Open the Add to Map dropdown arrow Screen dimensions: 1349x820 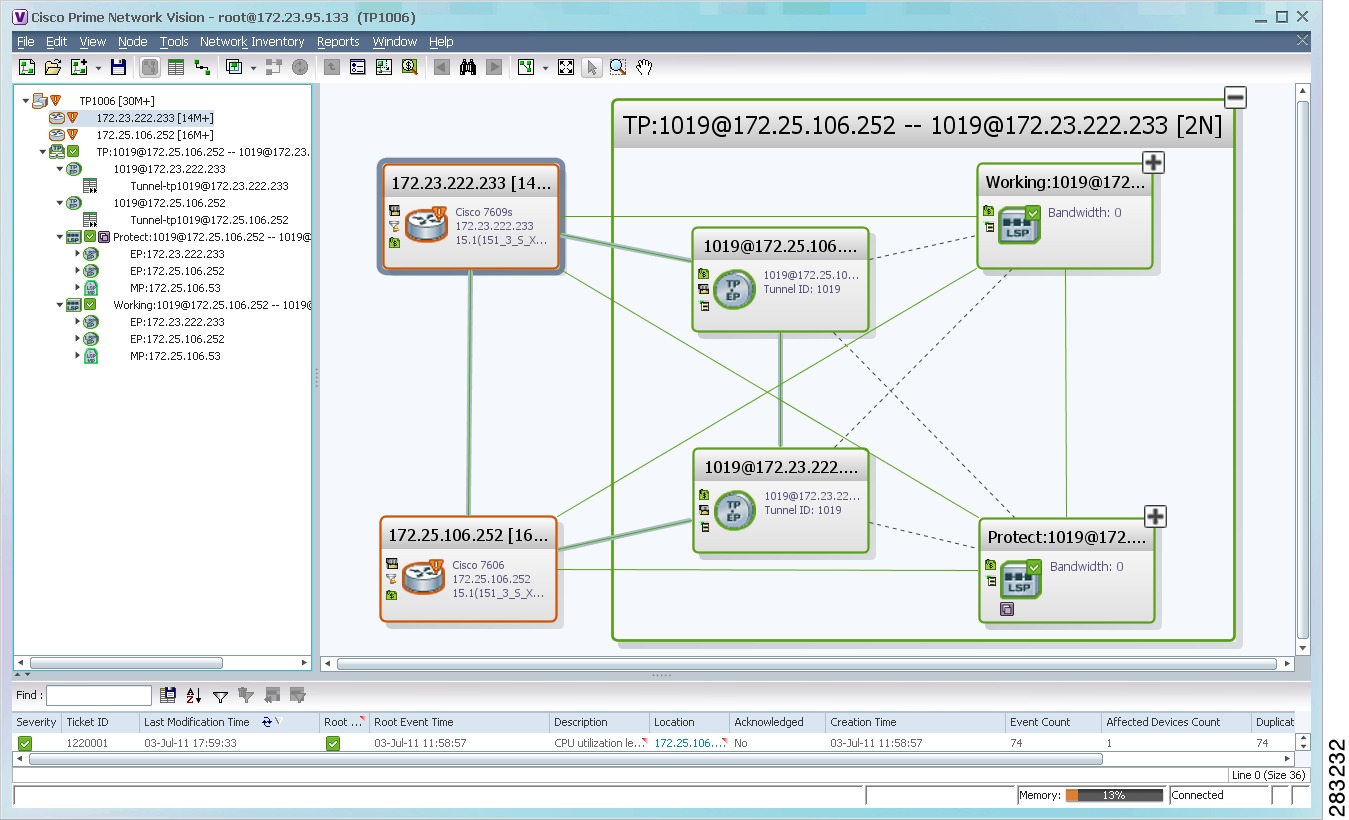[98, 68]
